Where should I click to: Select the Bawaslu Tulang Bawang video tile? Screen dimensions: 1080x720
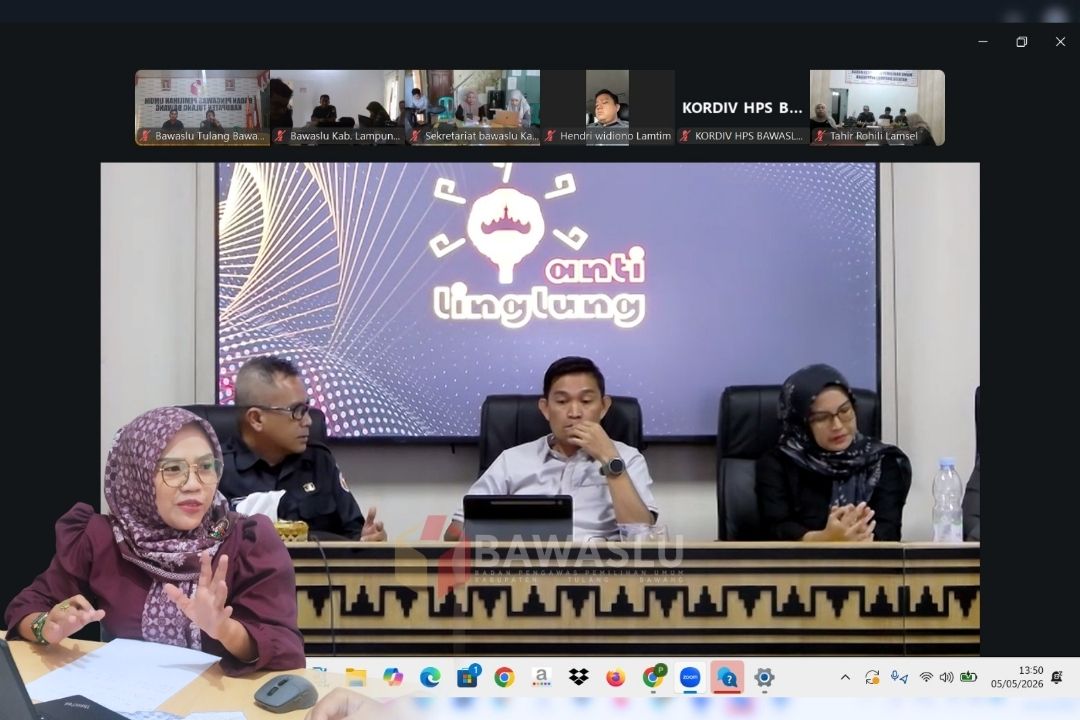tap(202, 107)
